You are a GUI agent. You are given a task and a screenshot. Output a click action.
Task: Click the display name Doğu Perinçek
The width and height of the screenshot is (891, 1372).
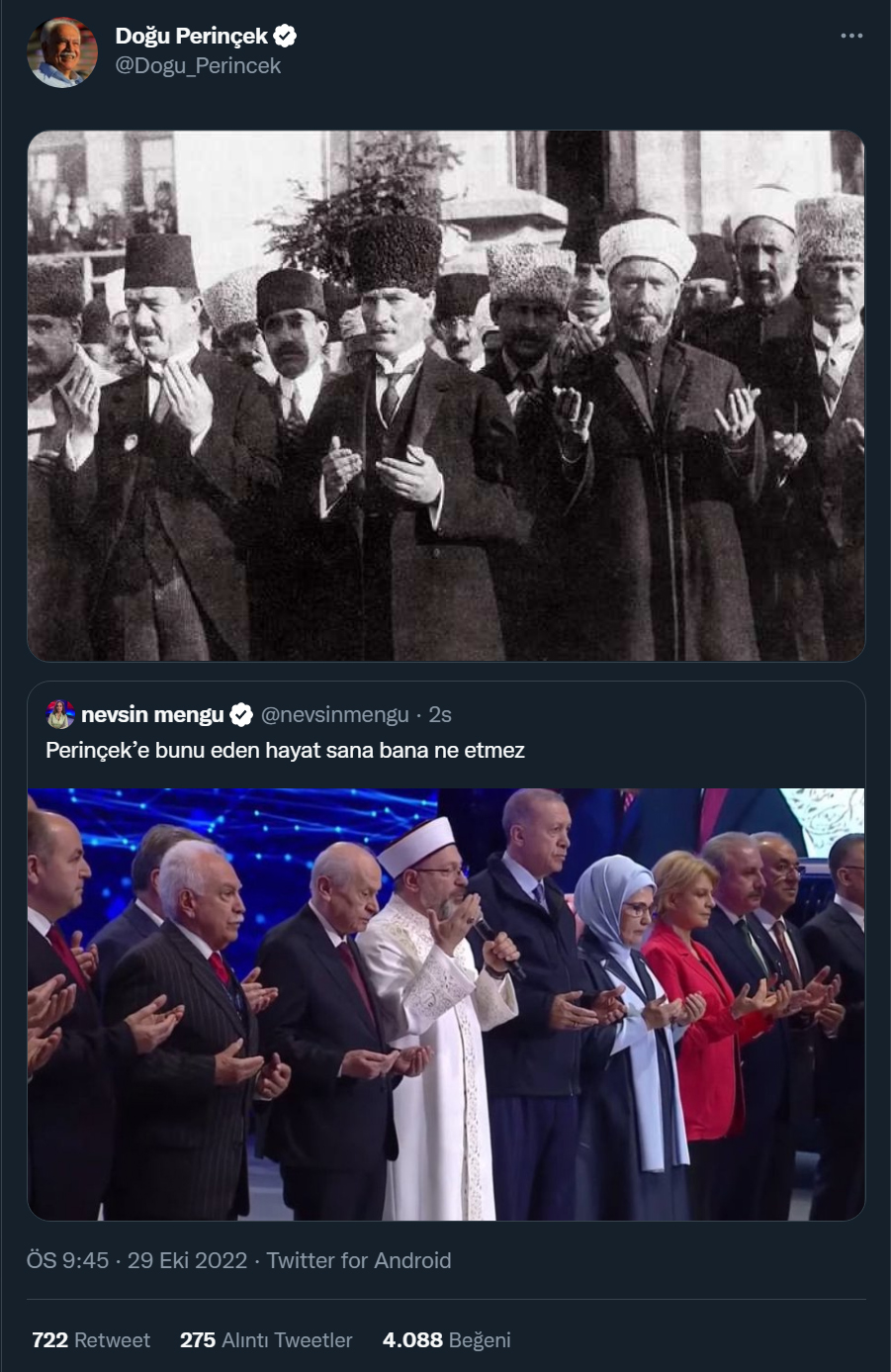tap(191, 37)
